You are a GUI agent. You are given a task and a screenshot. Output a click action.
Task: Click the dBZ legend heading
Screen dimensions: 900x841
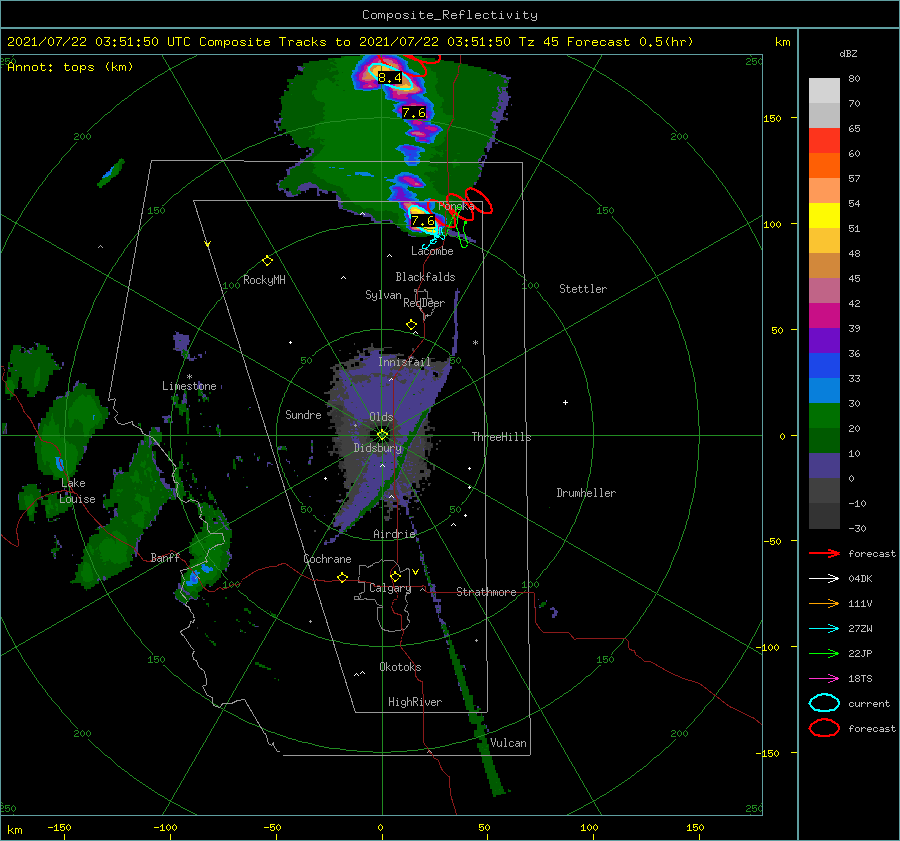848,54
